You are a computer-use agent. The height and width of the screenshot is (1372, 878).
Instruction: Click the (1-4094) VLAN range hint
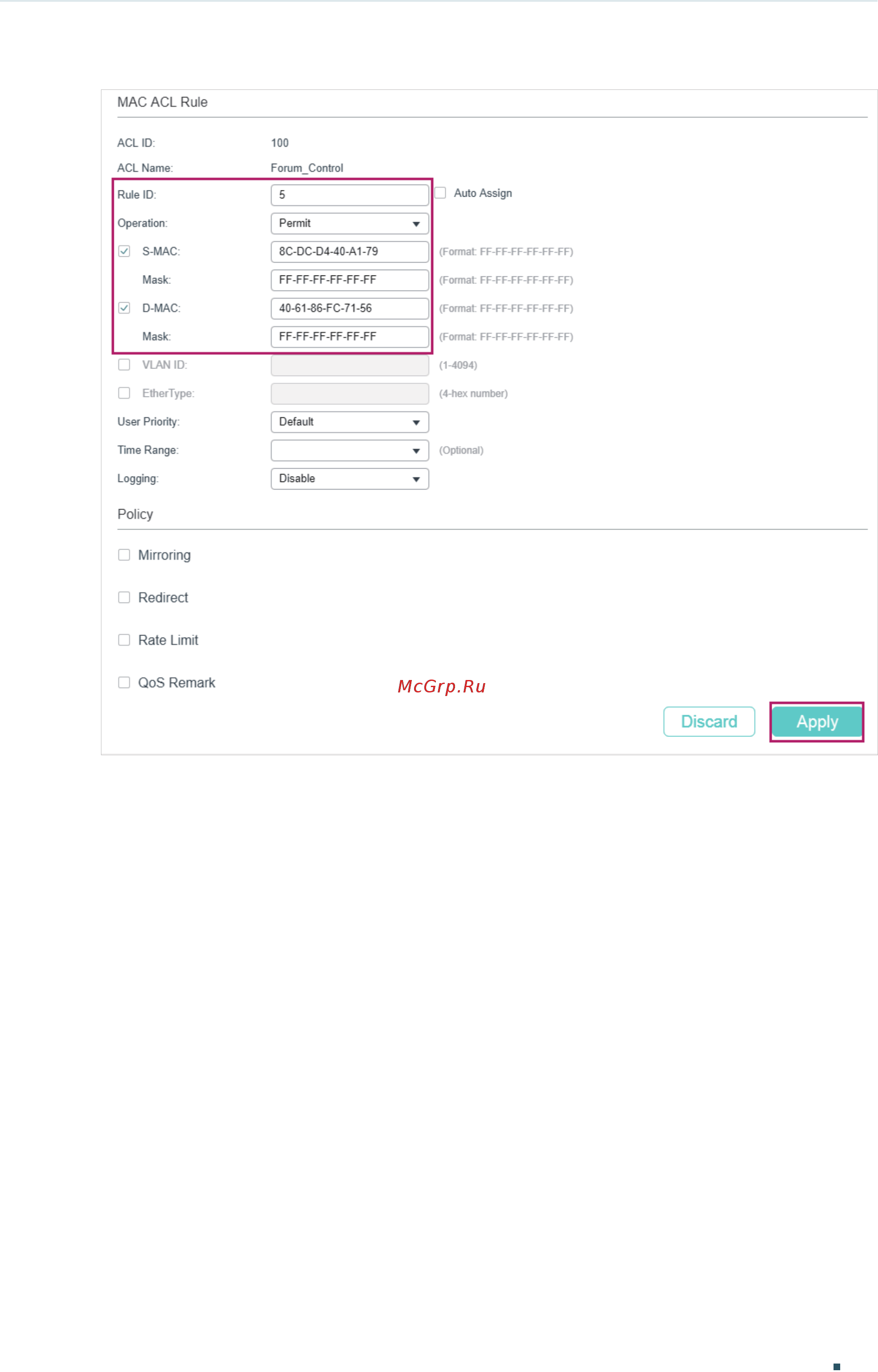click(x=458, y=365)
